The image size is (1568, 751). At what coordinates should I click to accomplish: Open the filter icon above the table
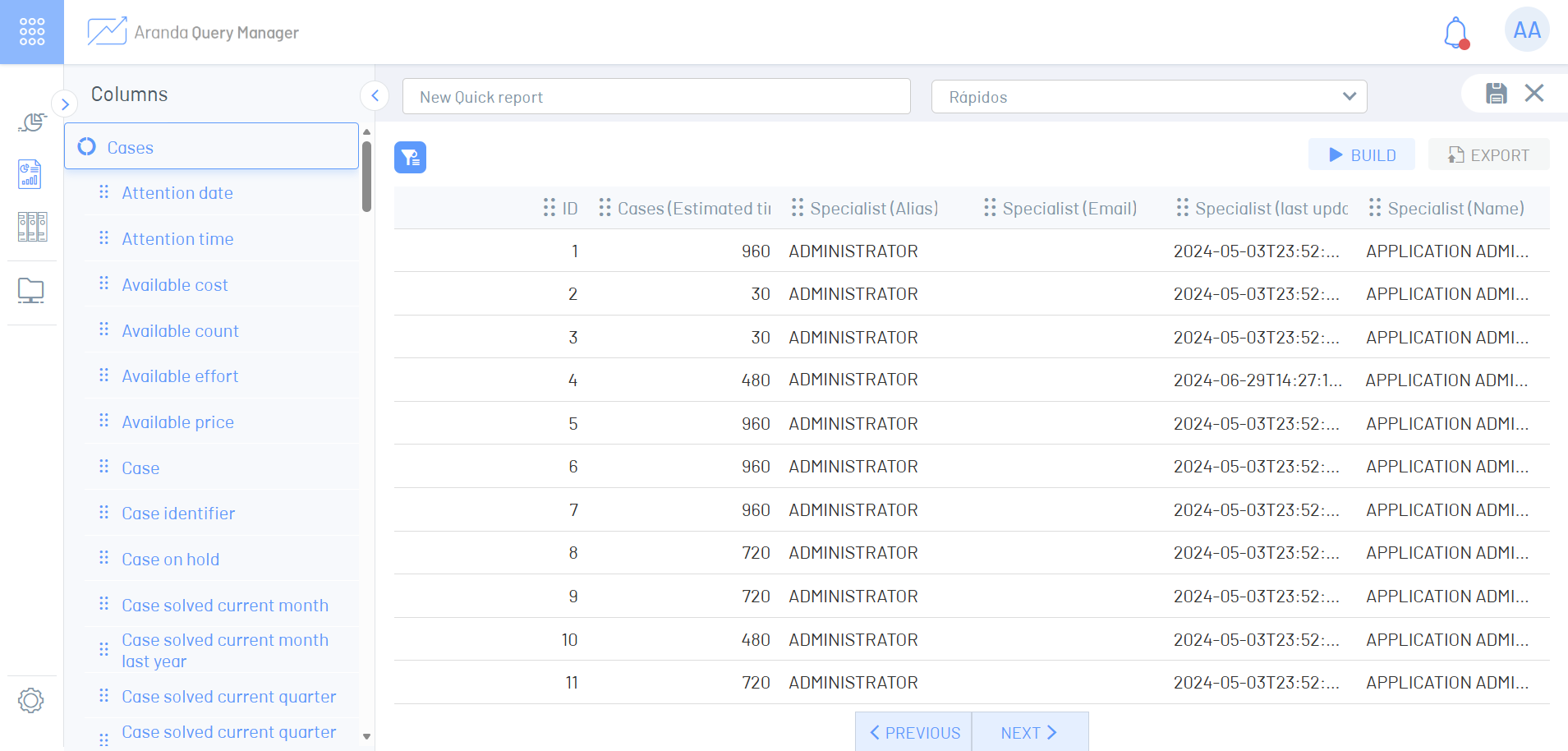410,157
